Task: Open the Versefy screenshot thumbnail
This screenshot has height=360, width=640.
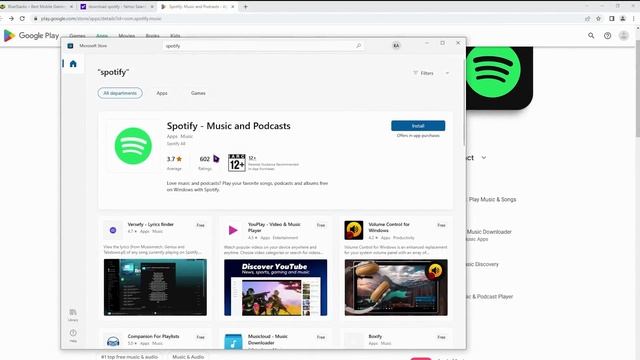Action: (155, 287)
